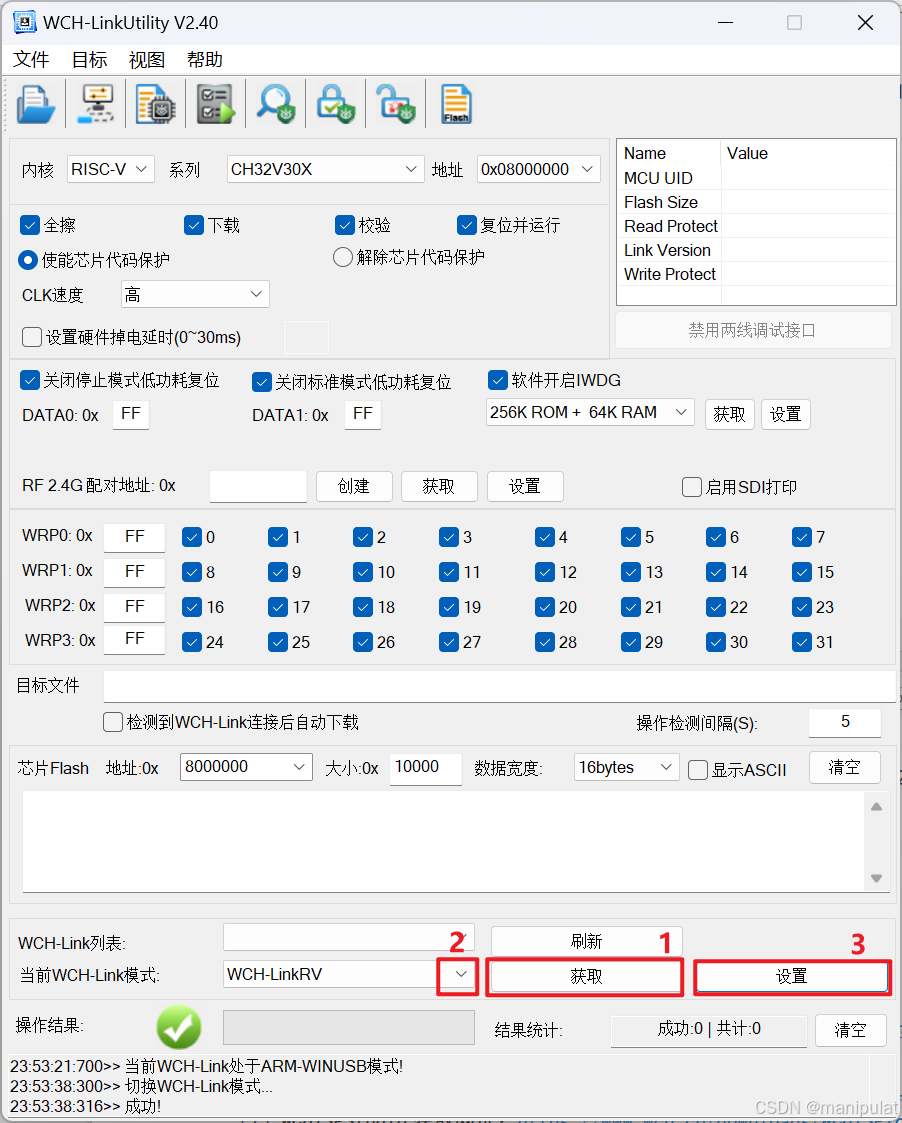Uncheck write-protect sector 0 checkbox
Screen dimensions: 902x1123
191,537
